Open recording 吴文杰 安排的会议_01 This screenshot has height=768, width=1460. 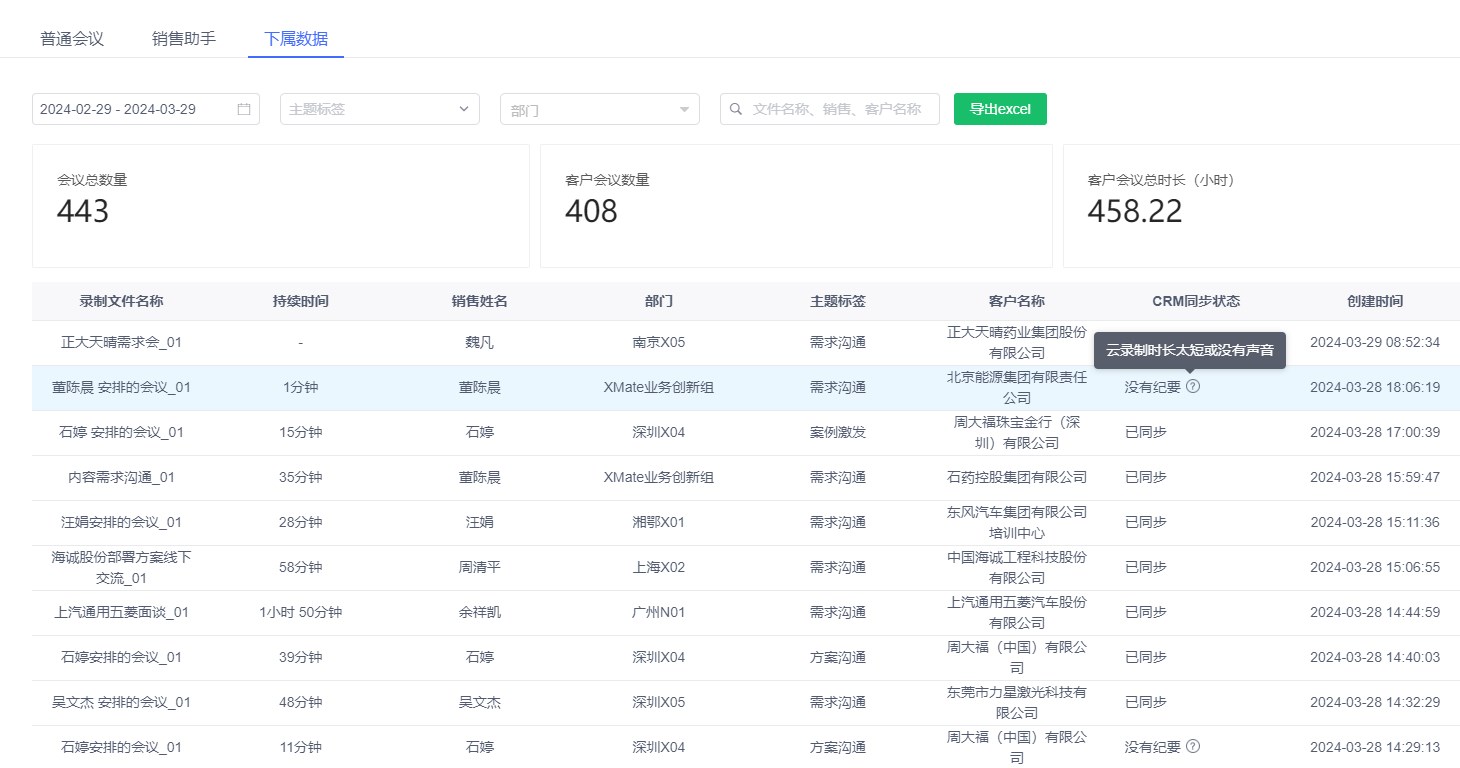(x=122, y=702)
